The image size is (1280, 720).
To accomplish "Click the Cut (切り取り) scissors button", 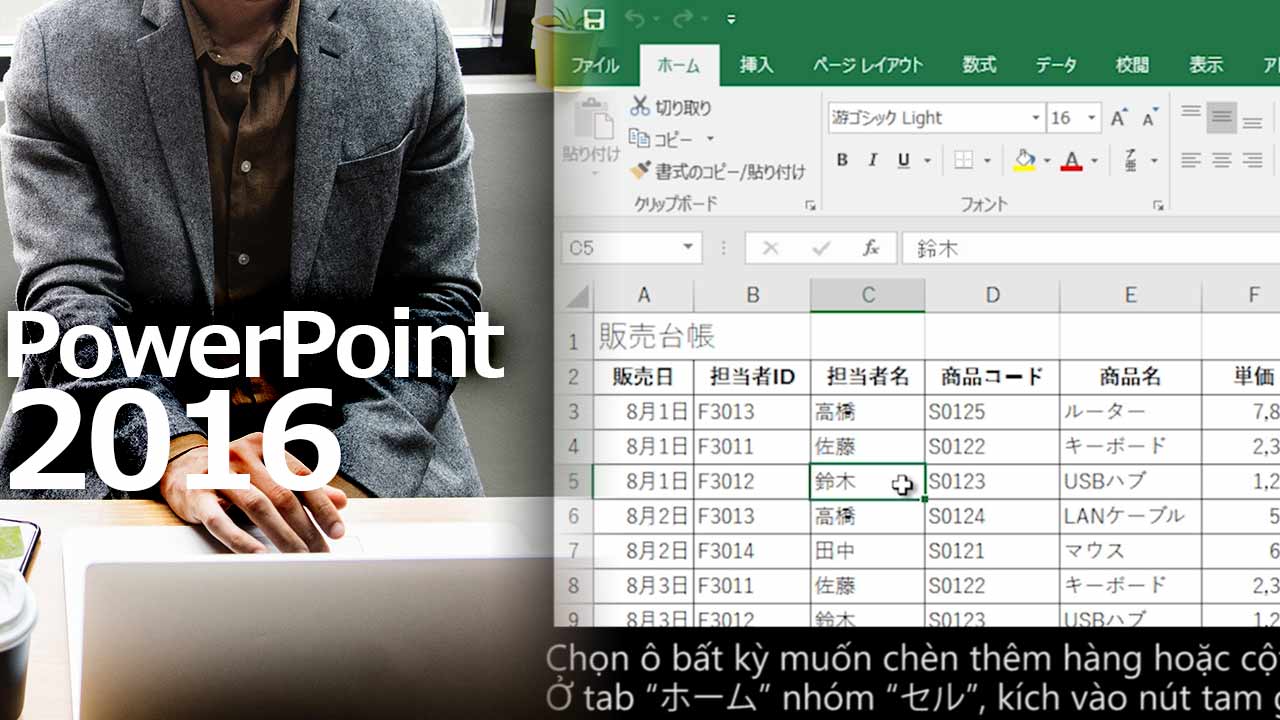I will [x=670, y=107].
